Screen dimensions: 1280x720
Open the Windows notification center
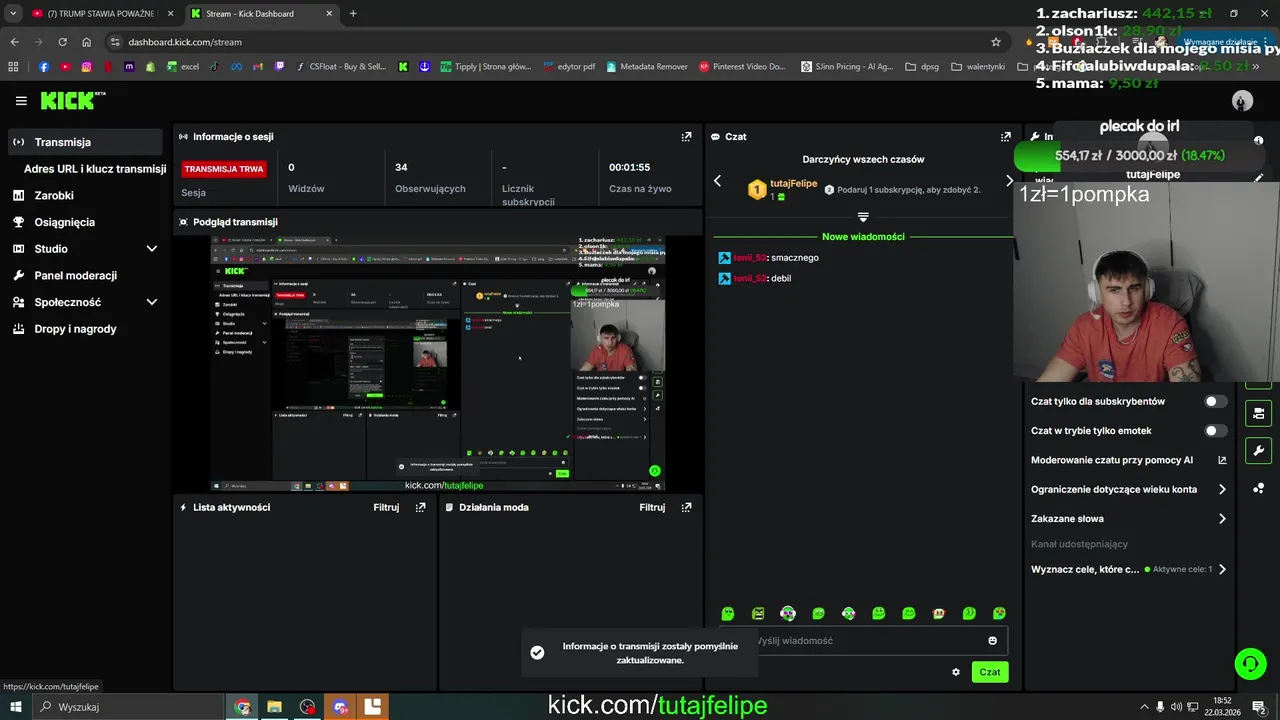coord(1259,707)
